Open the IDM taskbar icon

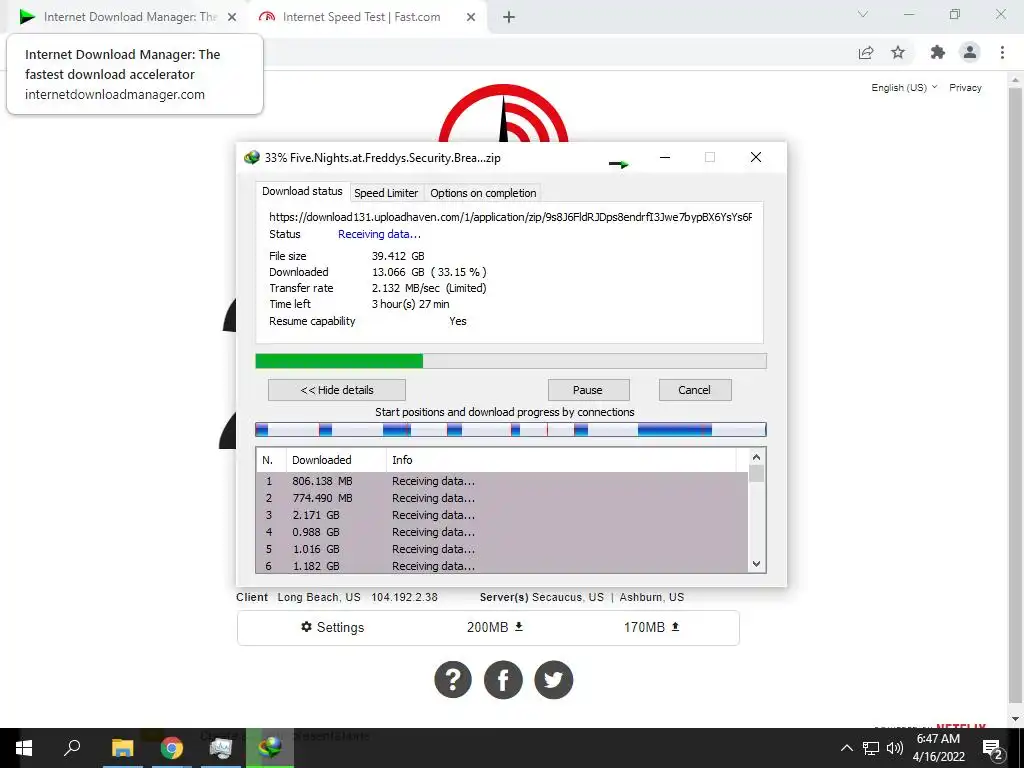pos(270,748)
